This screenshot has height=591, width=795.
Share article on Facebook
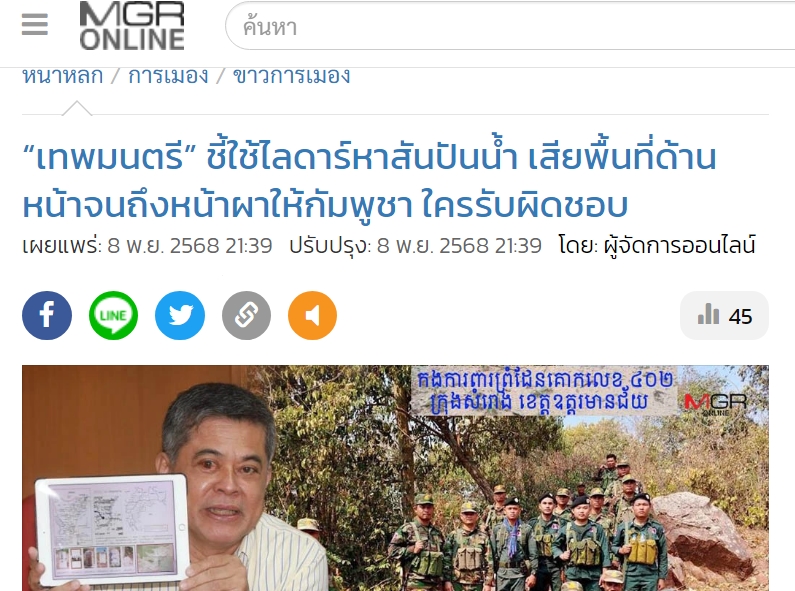(x=47, y=315)
